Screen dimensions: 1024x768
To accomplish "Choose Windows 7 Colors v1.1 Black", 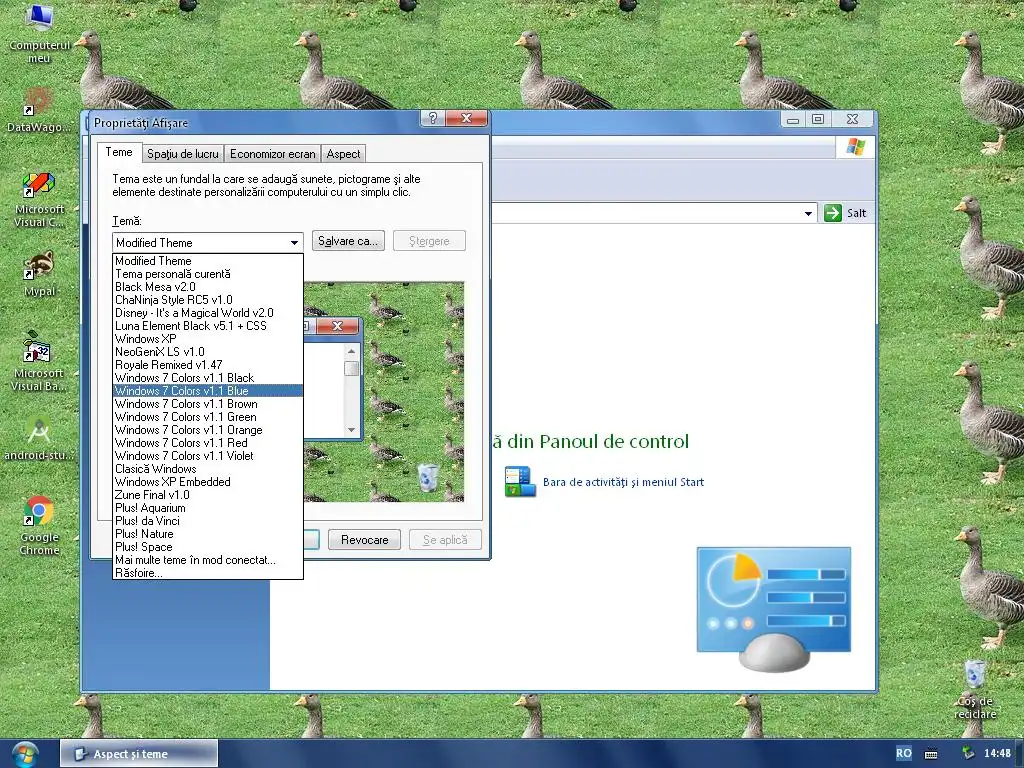I will point(208,378).
